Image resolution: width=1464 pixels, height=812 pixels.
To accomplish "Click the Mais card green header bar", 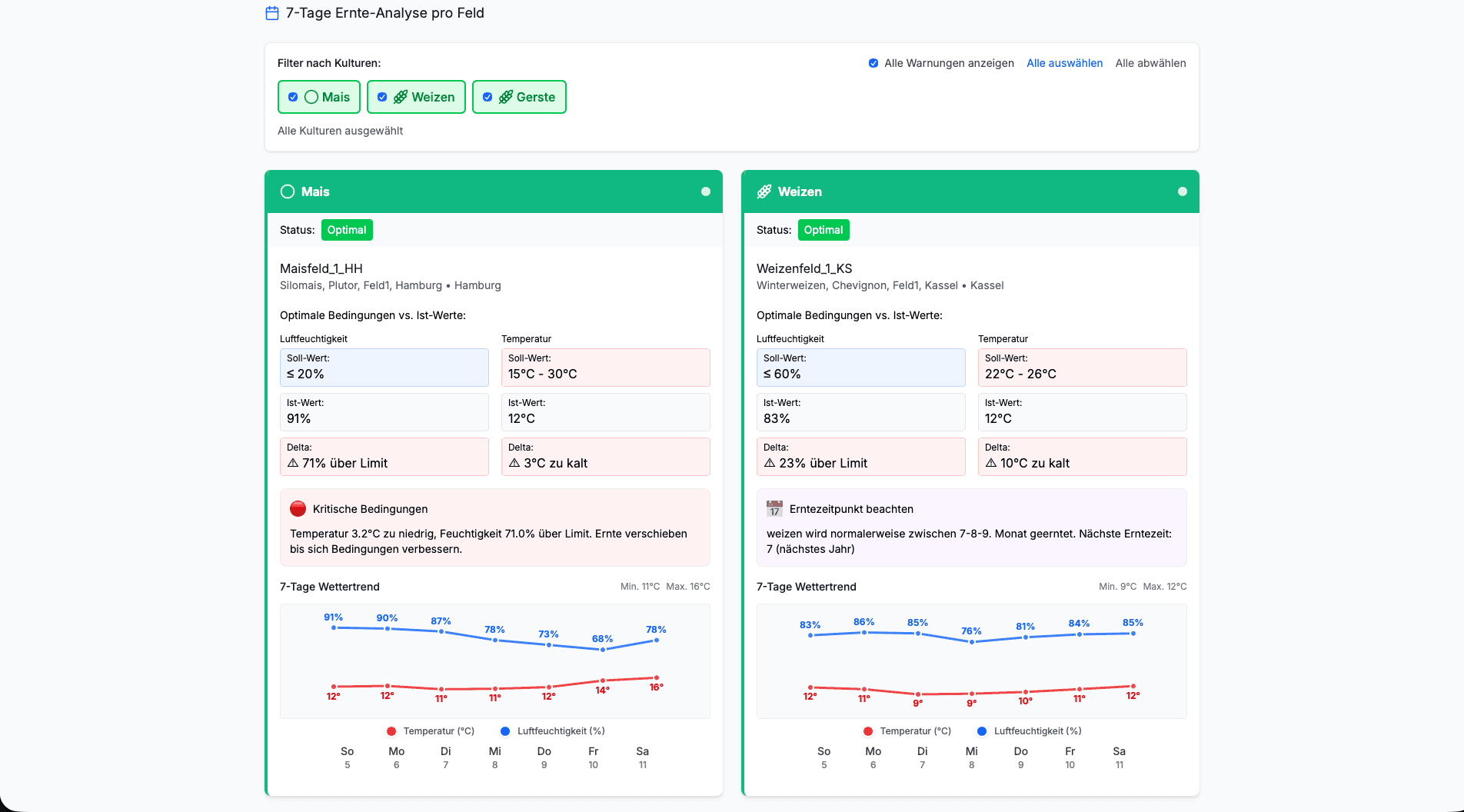I will [x=494, y=191].
